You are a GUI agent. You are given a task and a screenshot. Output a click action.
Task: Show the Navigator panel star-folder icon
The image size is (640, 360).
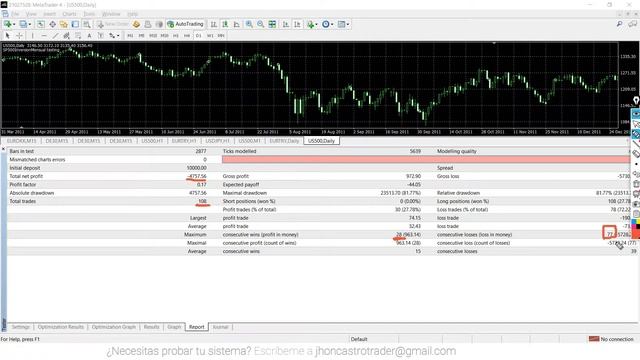[64, 24]
